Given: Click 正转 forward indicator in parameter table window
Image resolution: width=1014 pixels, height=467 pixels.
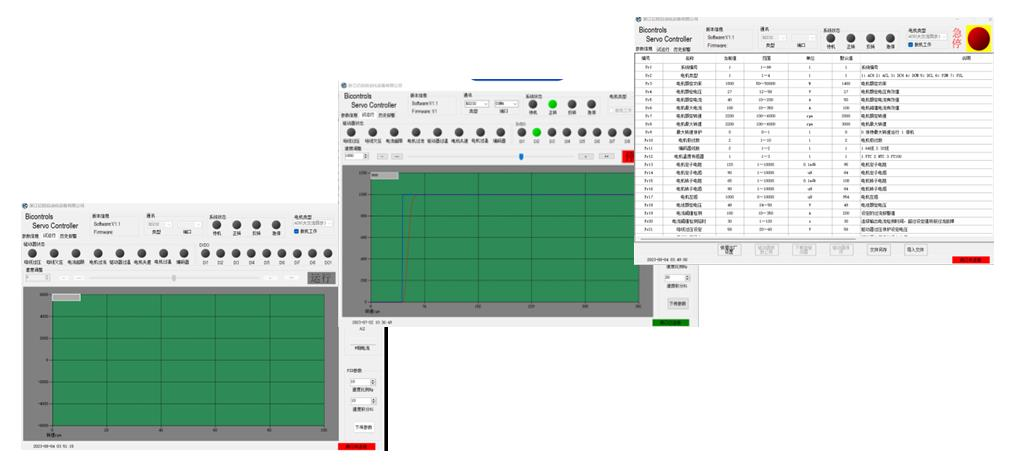Looking at the screenshot, I should [x=851, y=38].
